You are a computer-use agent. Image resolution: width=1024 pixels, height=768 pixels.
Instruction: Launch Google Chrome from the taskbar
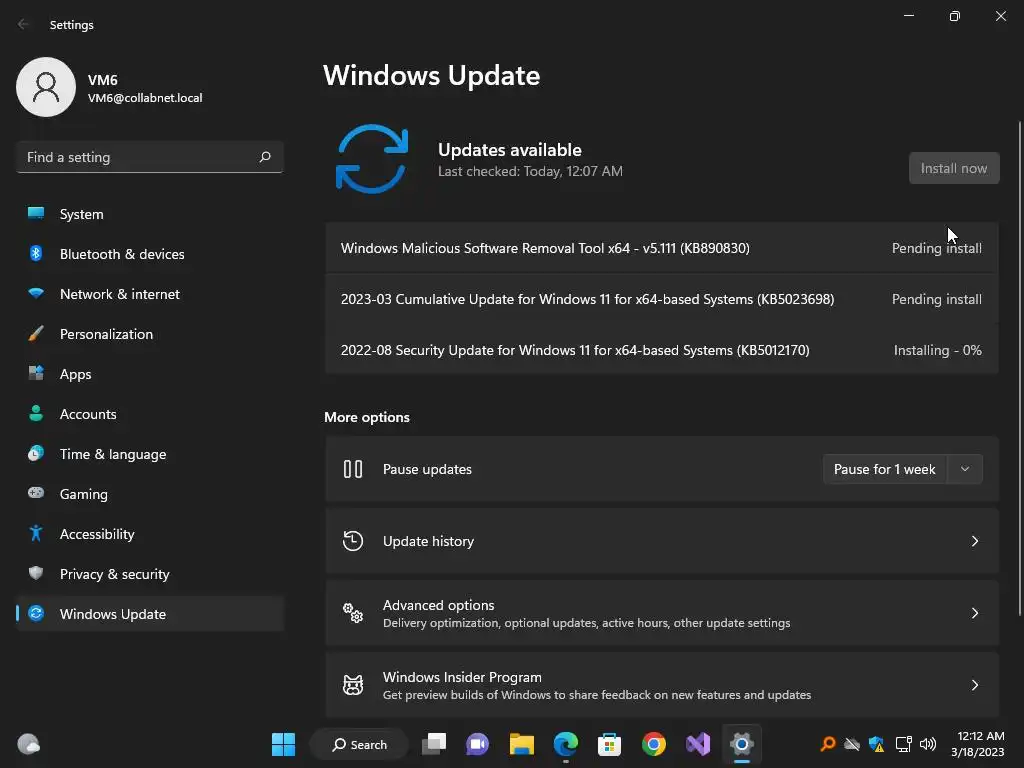coord(654,744)
